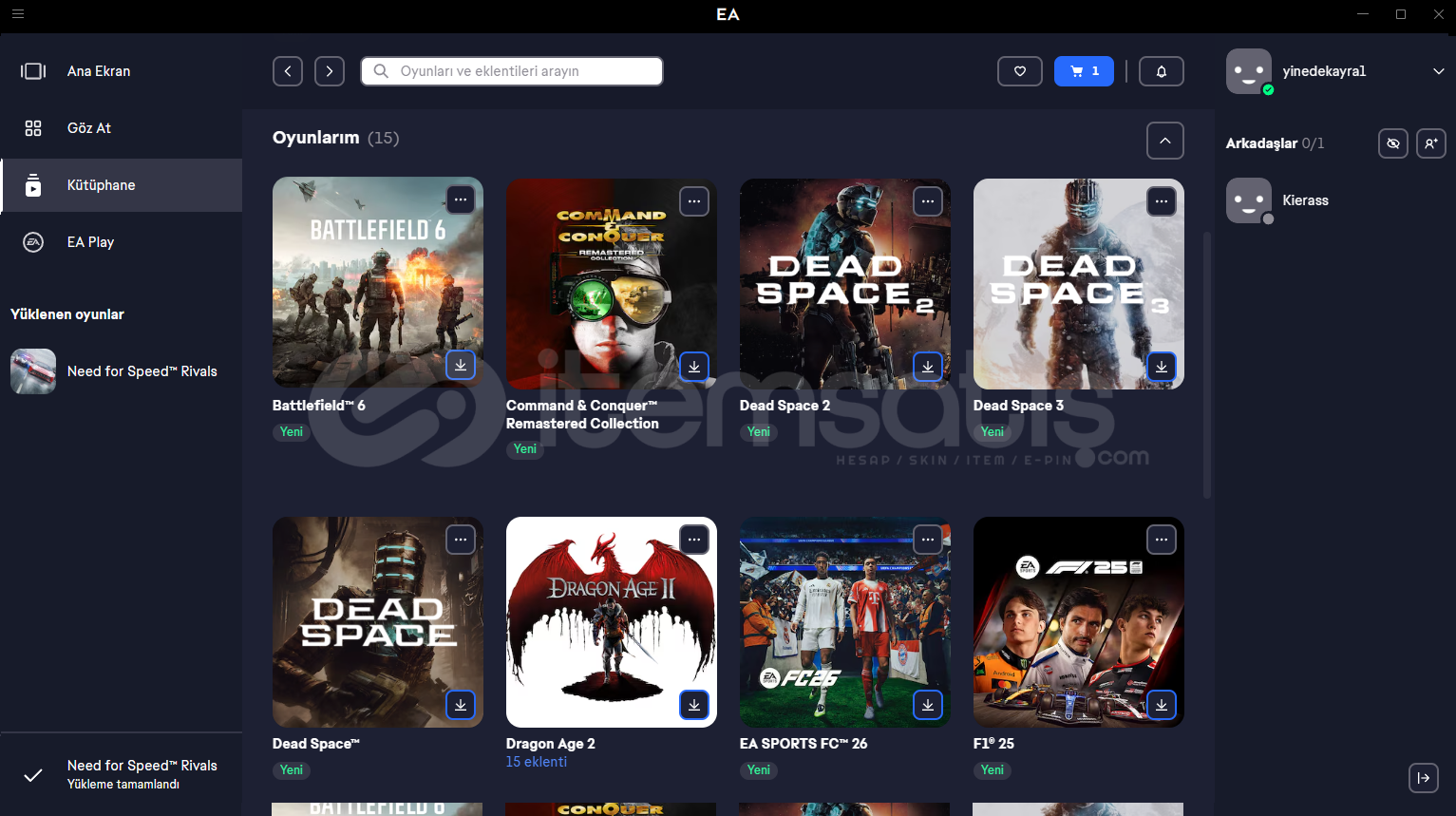Open notifications bell
The width and height of the screenshot is (1456, 816).
pos(1161,71)
